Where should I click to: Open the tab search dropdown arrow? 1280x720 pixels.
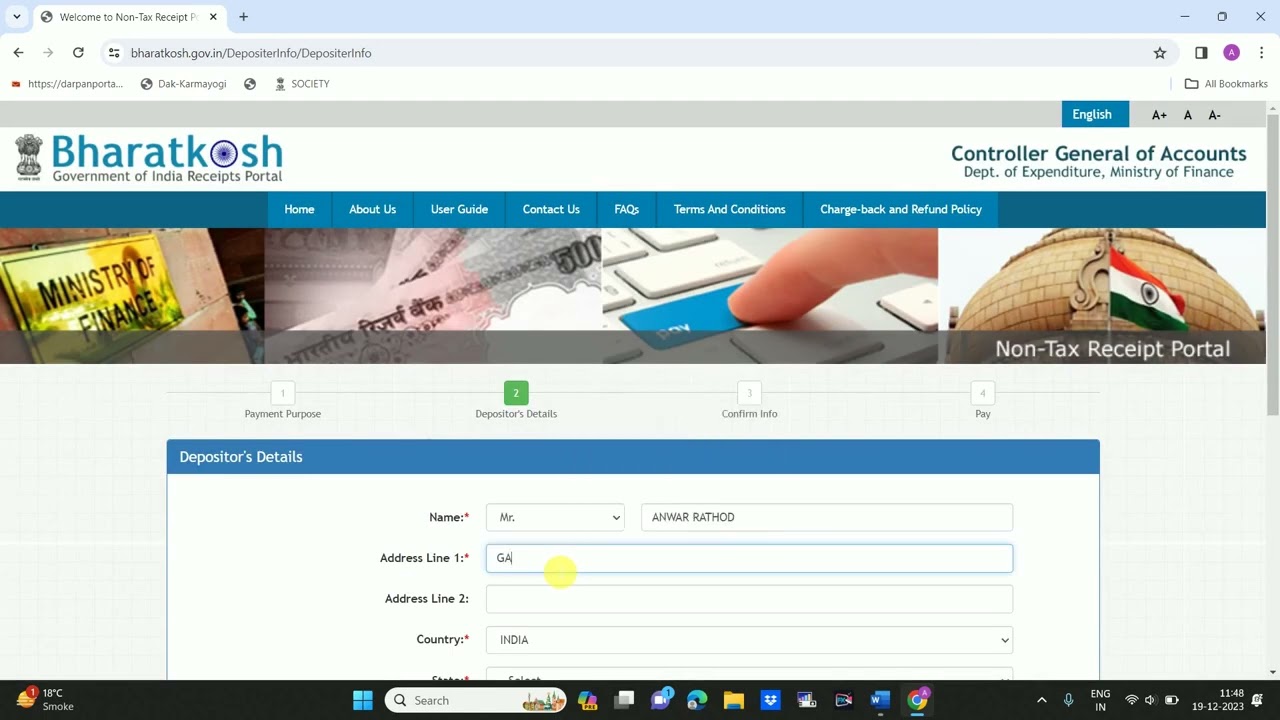17,17
